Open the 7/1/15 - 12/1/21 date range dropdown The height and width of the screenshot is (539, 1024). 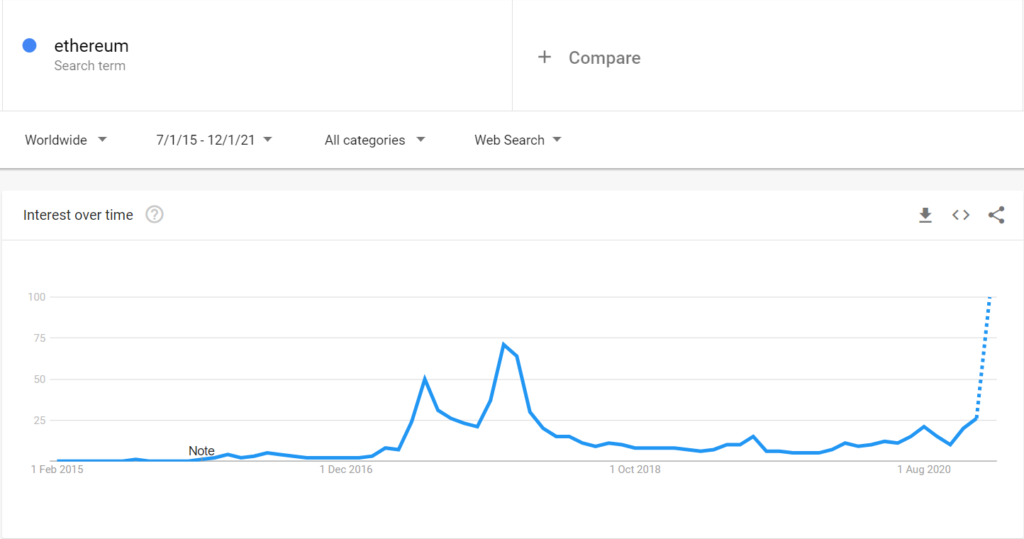pos(214,140)
